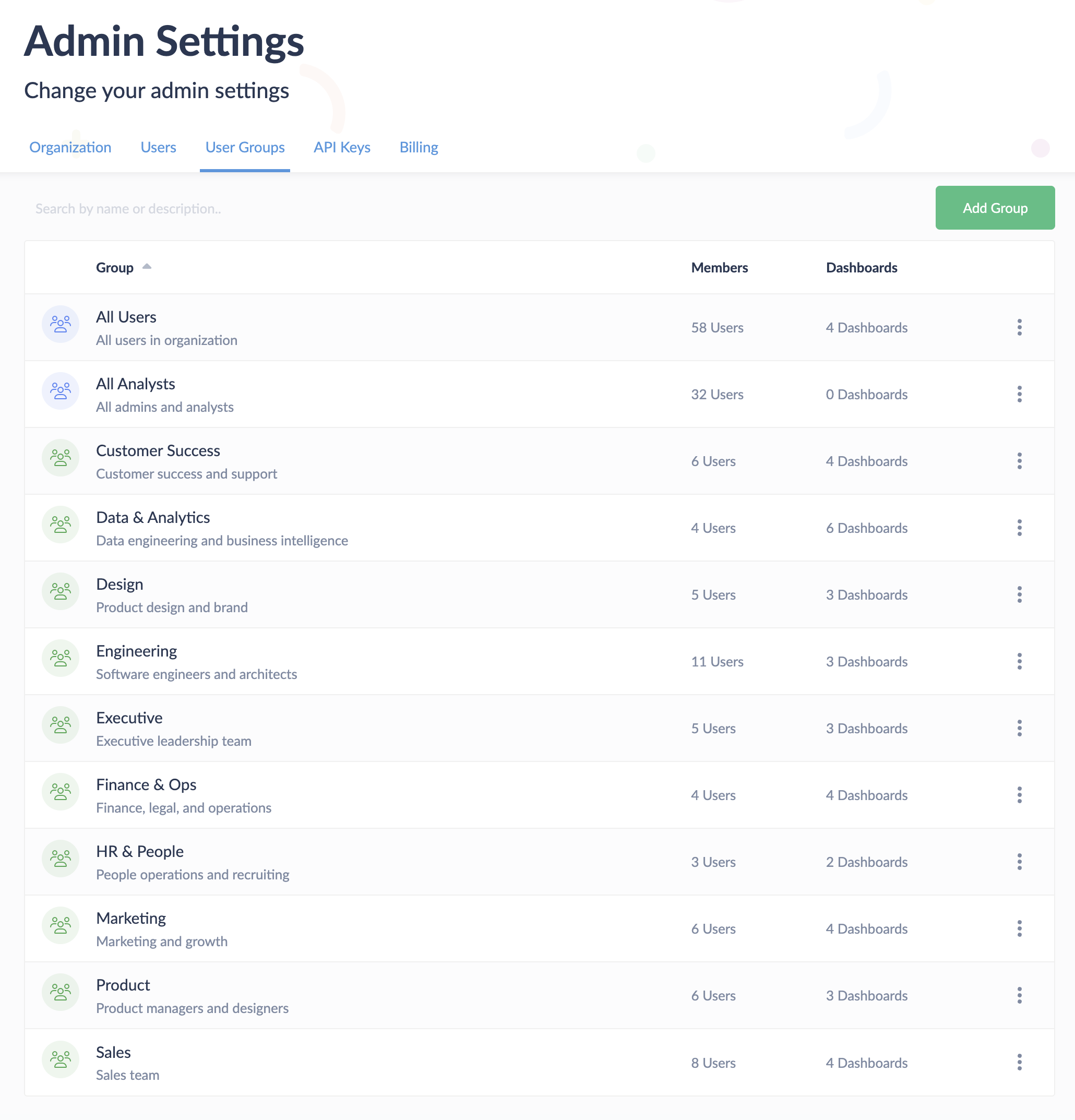Click the Add Group button
The width and height of the screenshot is (1075, 1120).
click(995, 208)
